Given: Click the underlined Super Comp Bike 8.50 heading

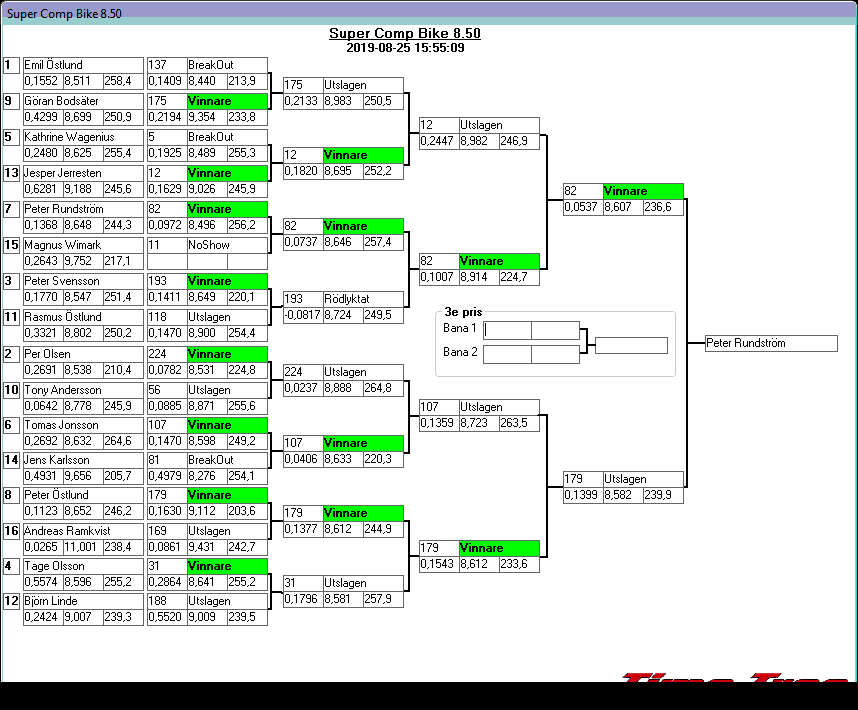Looking at the screenshot, I should 405,34.
